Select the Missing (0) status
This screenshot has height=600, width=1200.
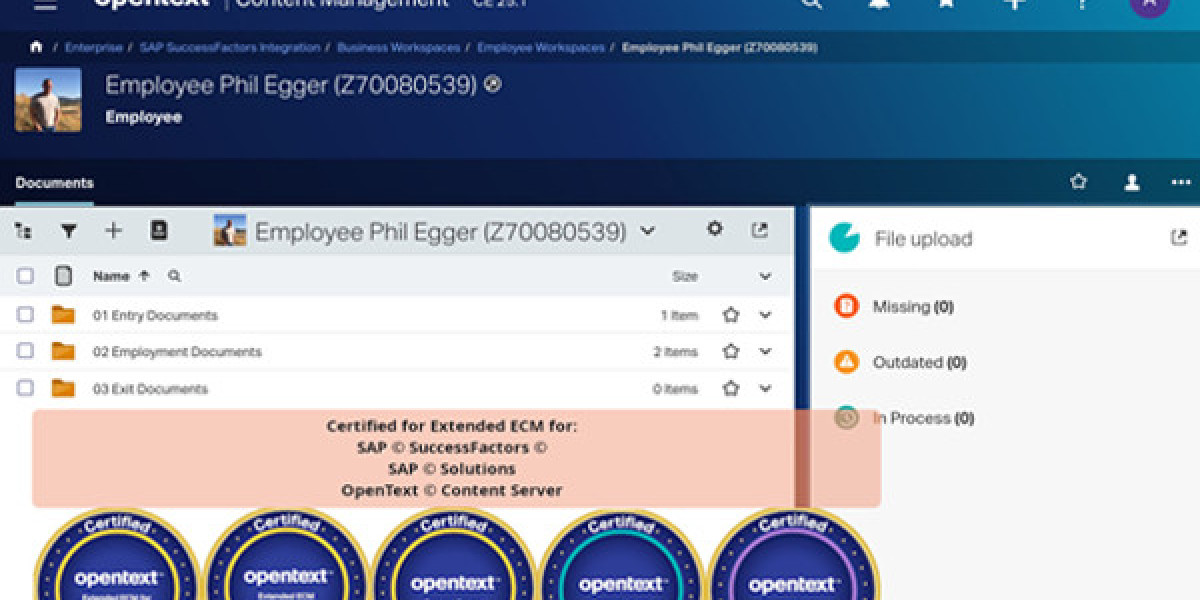(913, 307)
